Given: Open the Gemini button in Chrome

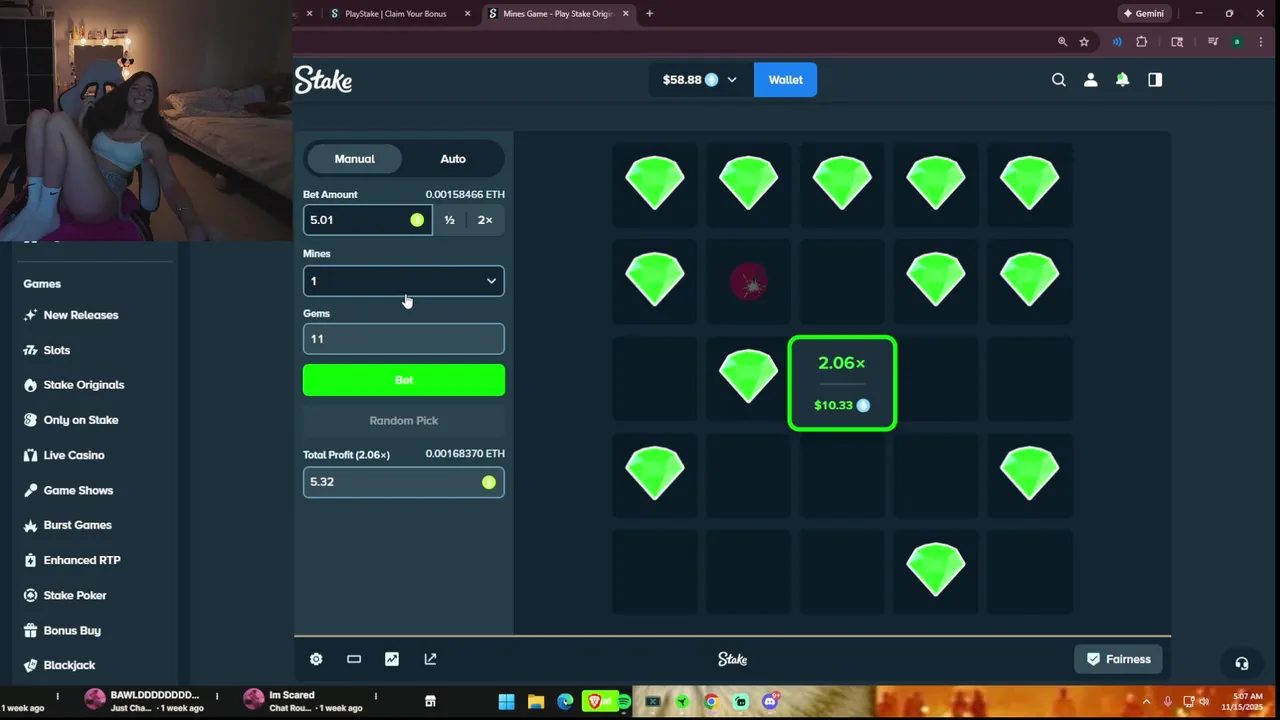Looking at the screenshot, I should click(x=1143, y=14).
